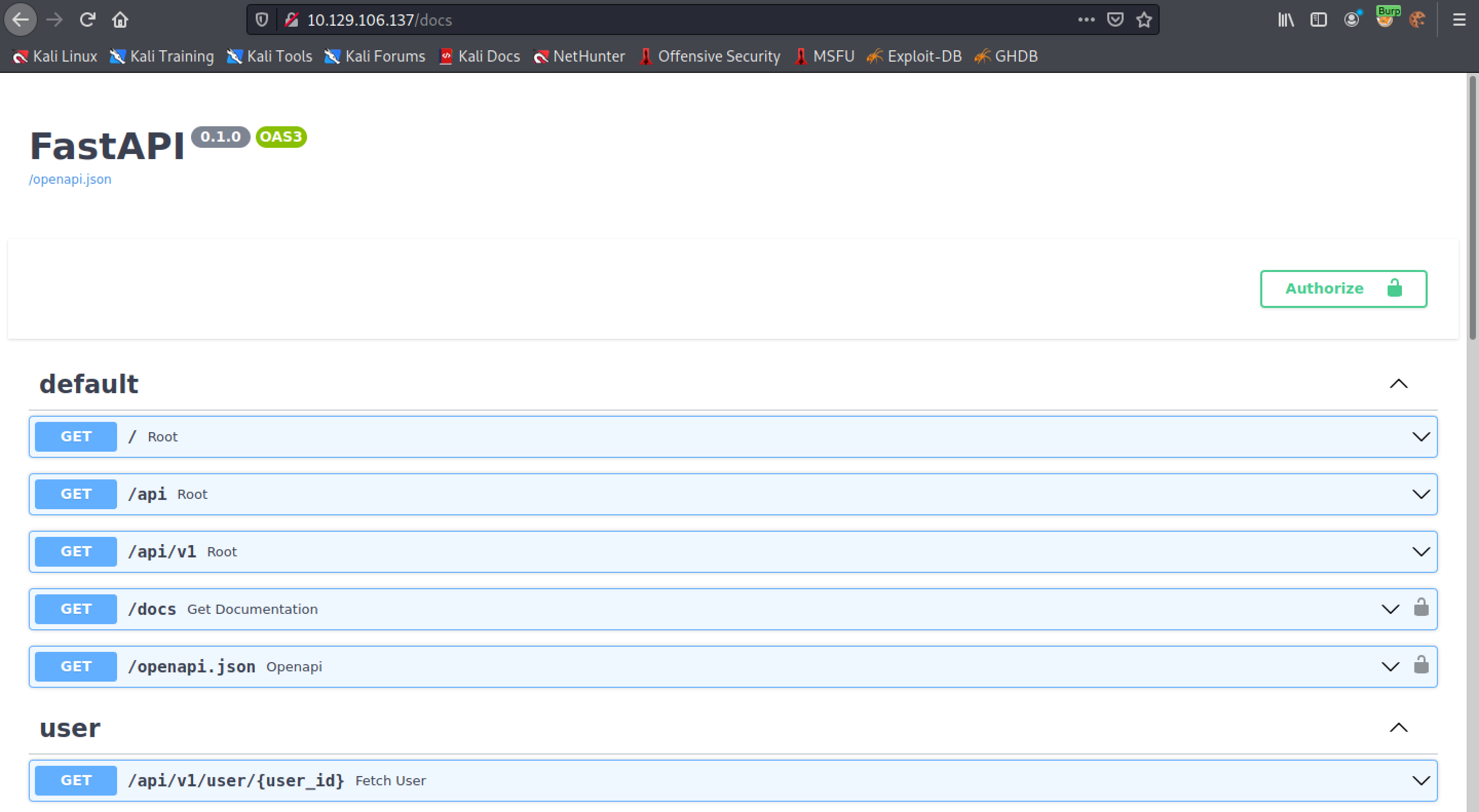The width and height of the screenshot is (1479, 812).
Task: Open NetHunter bookmark
Action: pos(579,56)
